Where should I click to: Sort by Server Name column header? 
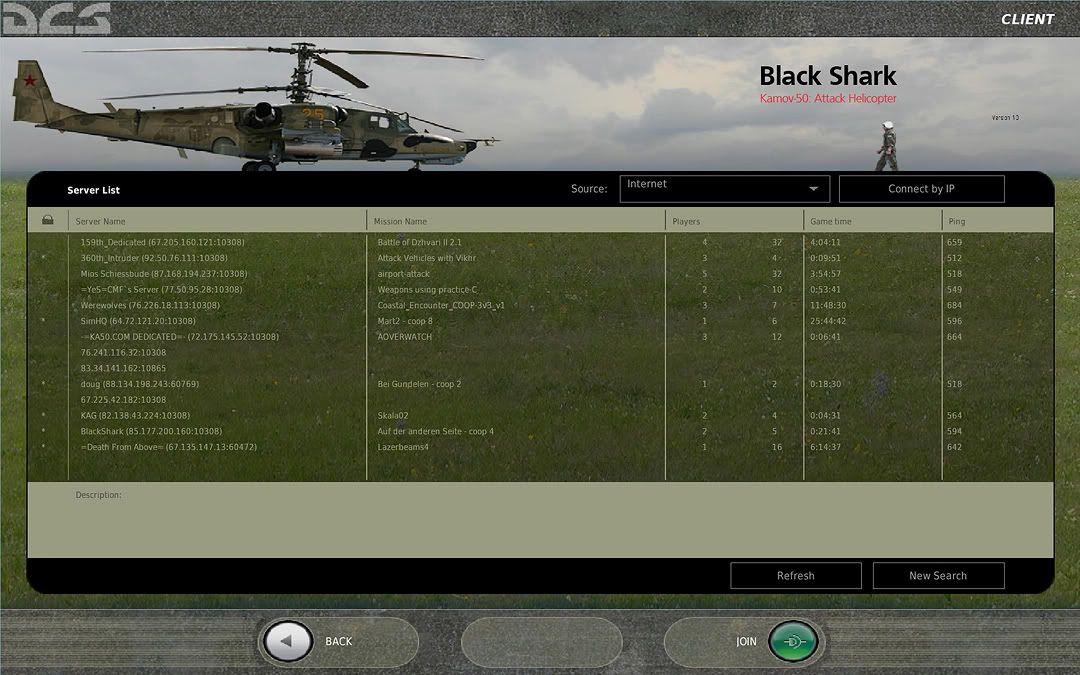(101, 221)
